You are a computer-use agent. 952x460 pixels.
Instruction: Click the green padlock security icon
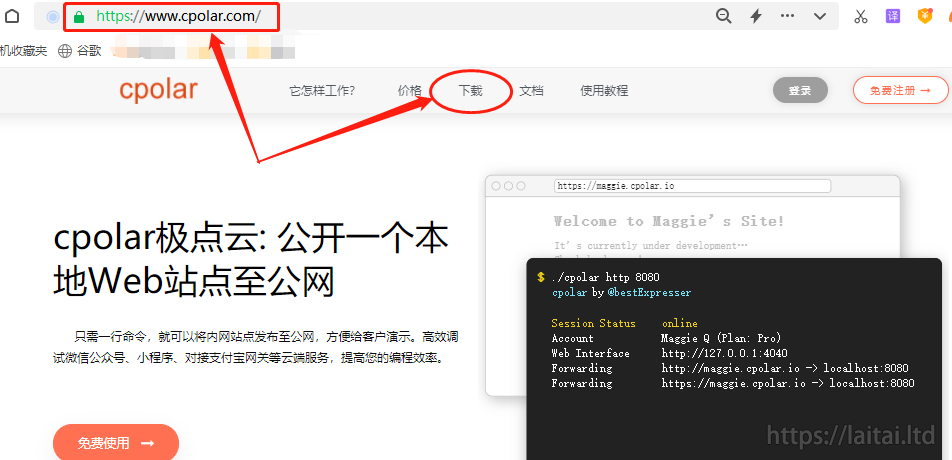(79, 16)
